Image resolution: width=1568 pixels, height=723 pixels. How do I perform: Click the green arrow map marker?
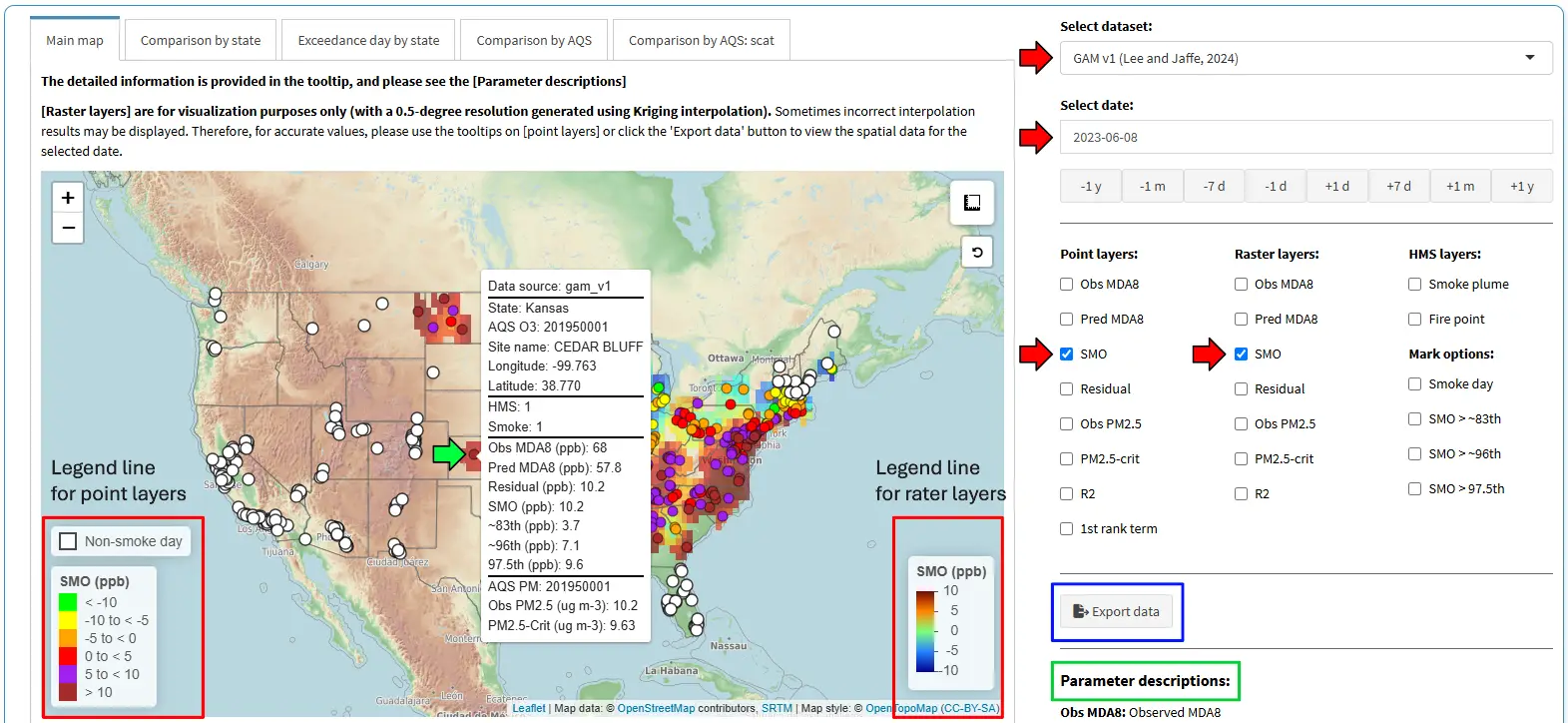click(x=448, y=454)
